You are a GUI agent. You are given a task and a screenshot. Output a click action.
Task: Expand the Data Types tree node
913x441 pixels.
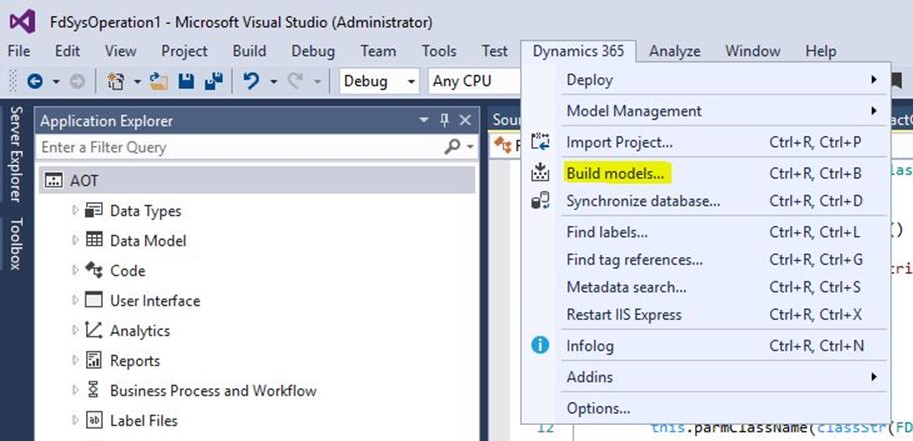[75, 210]
